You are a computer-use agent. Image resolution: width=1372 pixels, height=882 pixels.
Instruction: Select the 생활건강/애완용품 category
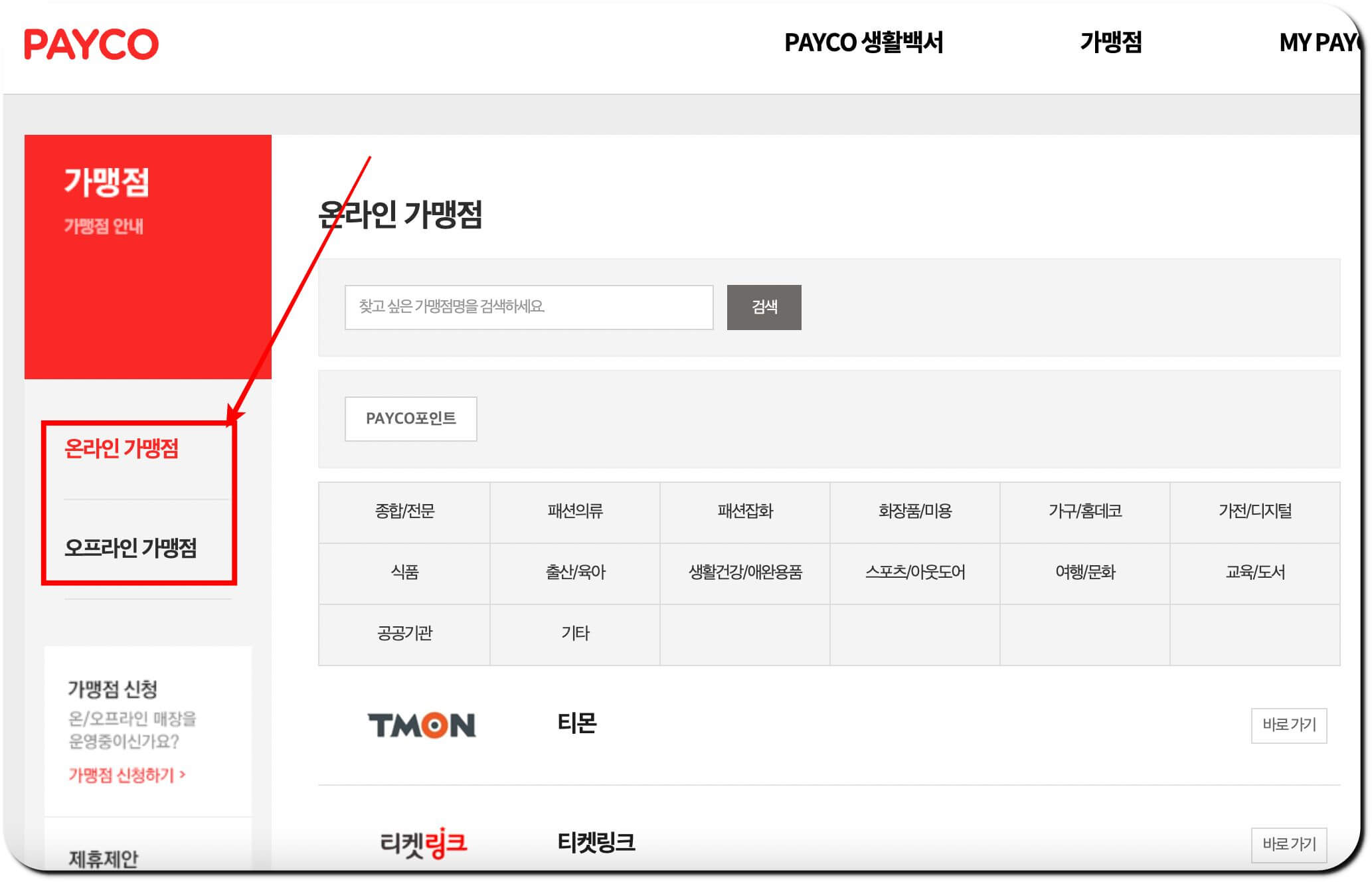pos(745,573)
